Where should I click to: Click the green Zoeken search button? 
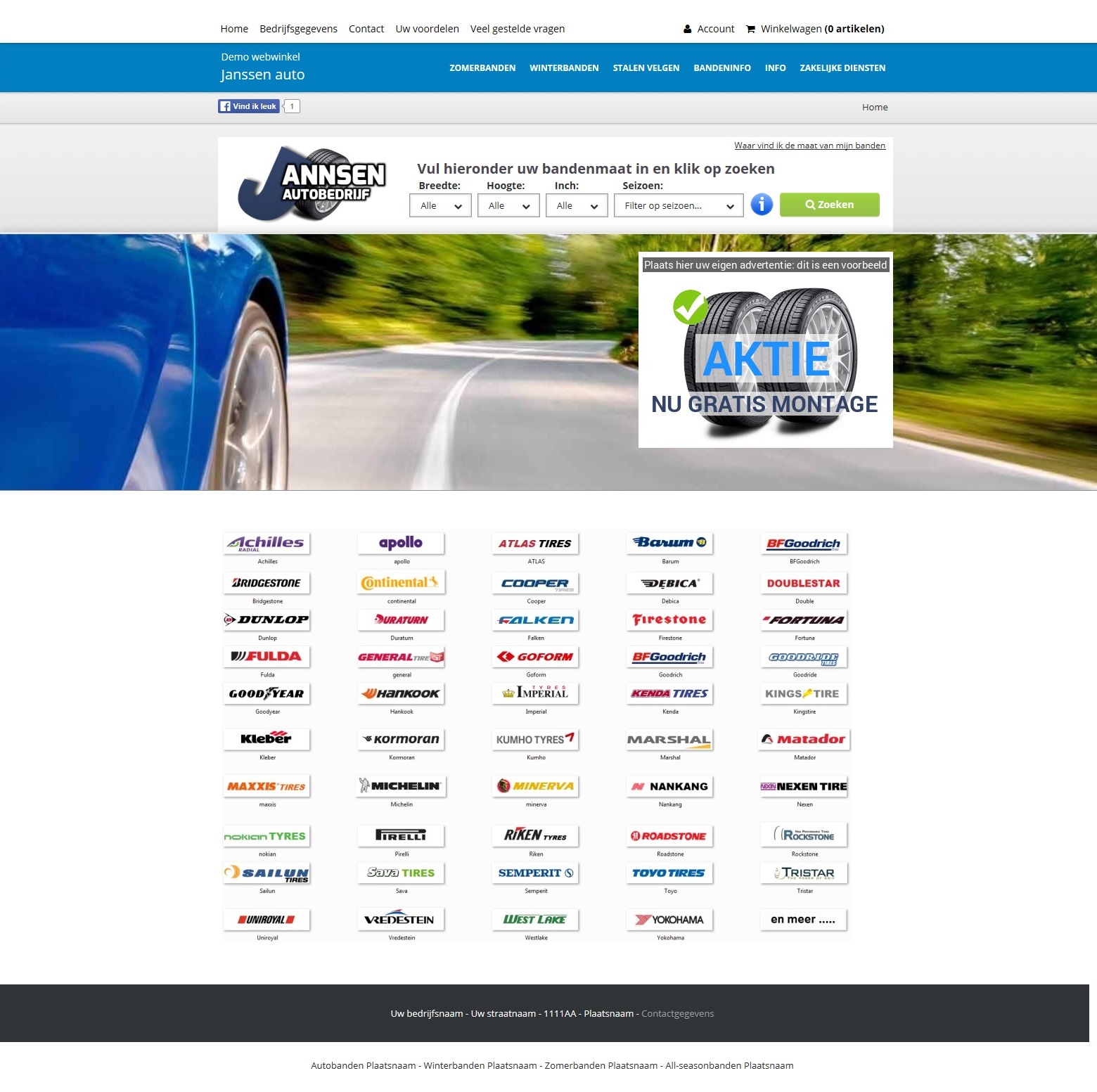tap(830, 205)
